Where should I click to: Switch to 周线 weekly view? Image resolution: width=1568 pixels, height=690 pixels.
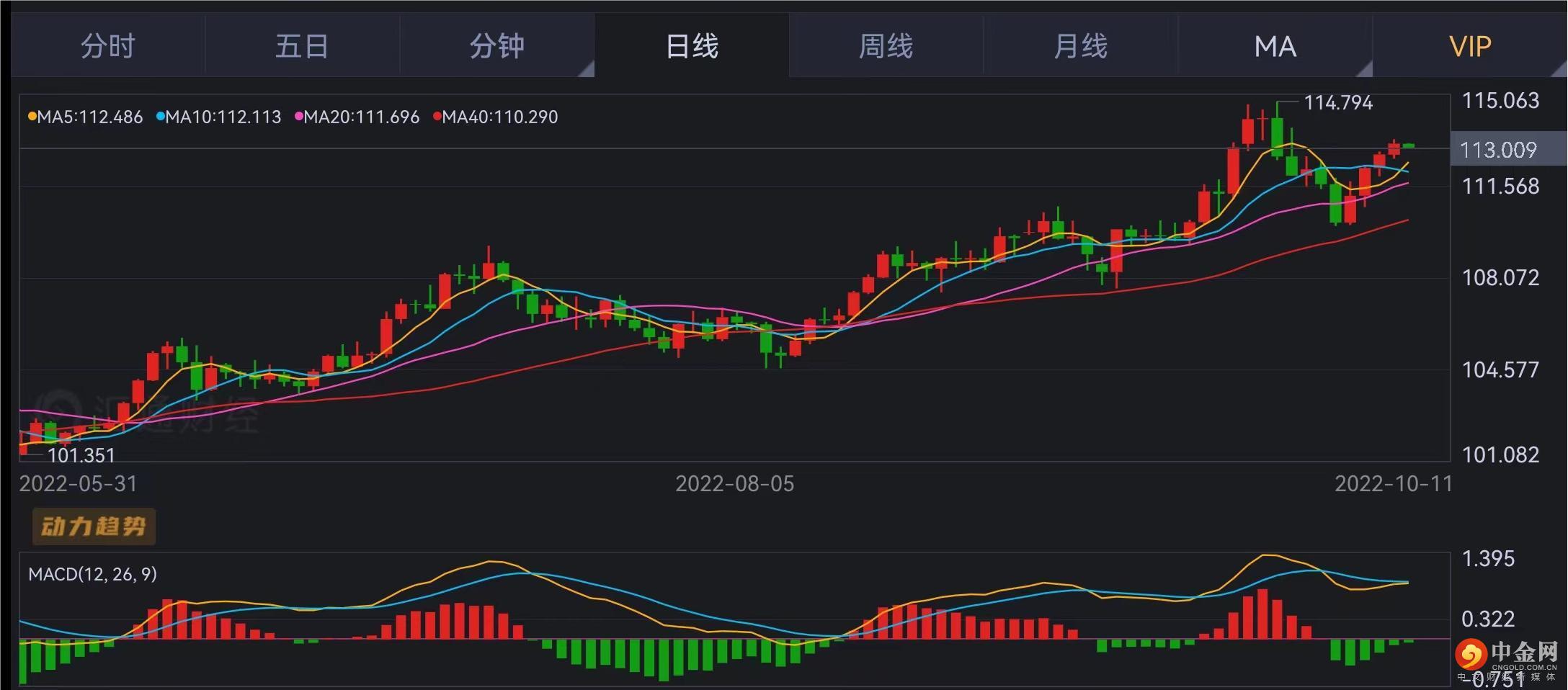point(886,46)
